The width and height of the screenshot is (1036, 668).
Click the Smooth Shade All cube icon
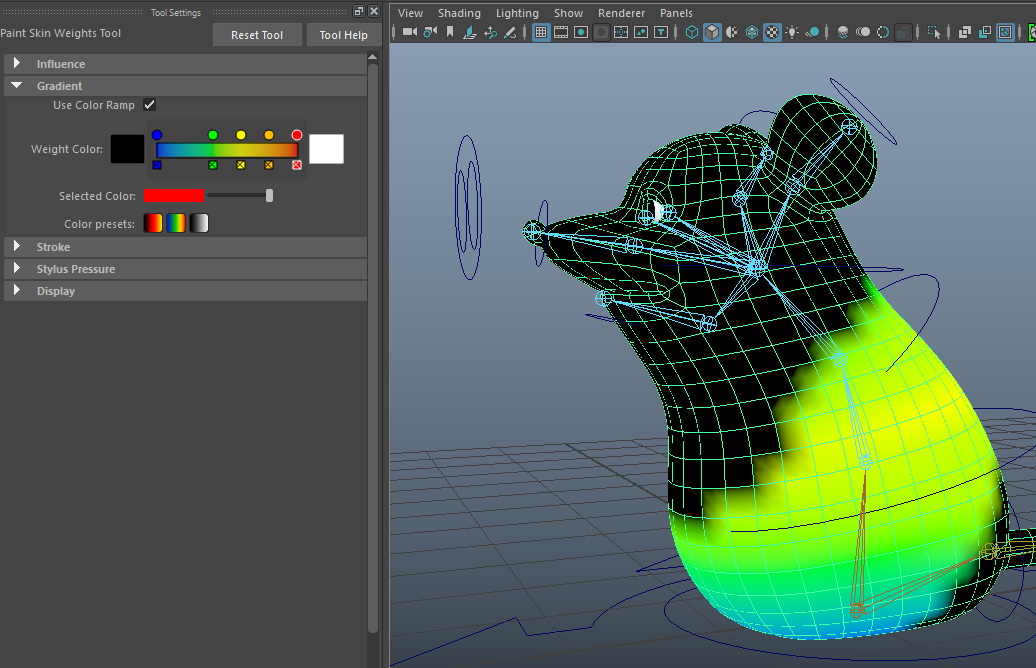tap(712, 32)
